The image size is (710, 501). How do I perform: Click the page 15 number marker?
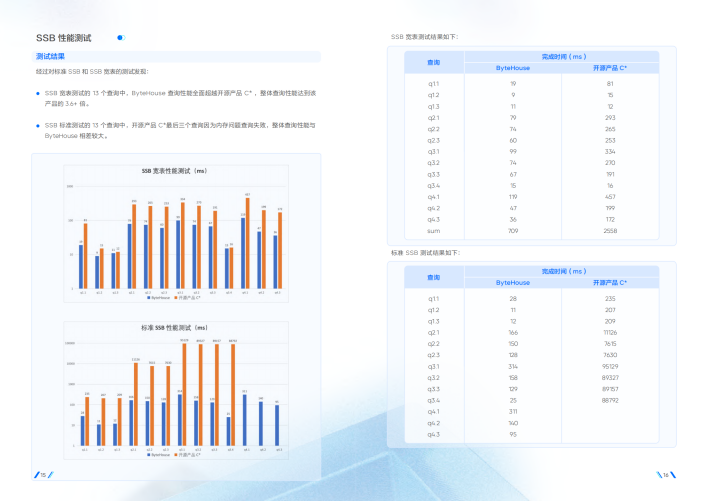click(43, 474)
